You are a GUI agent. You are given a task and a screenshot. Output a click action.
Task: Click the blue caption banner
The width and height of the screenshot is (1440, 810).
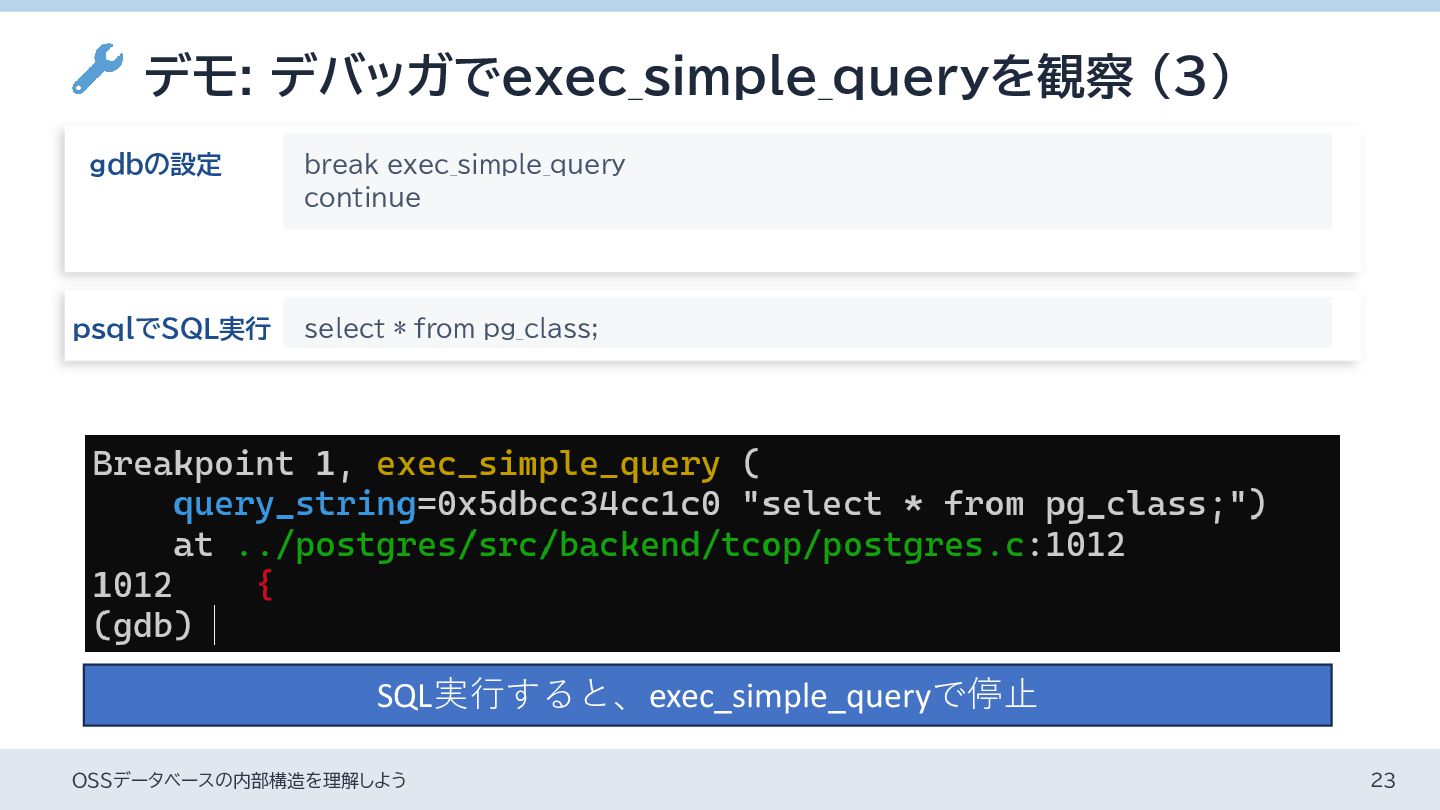(707, 695)
